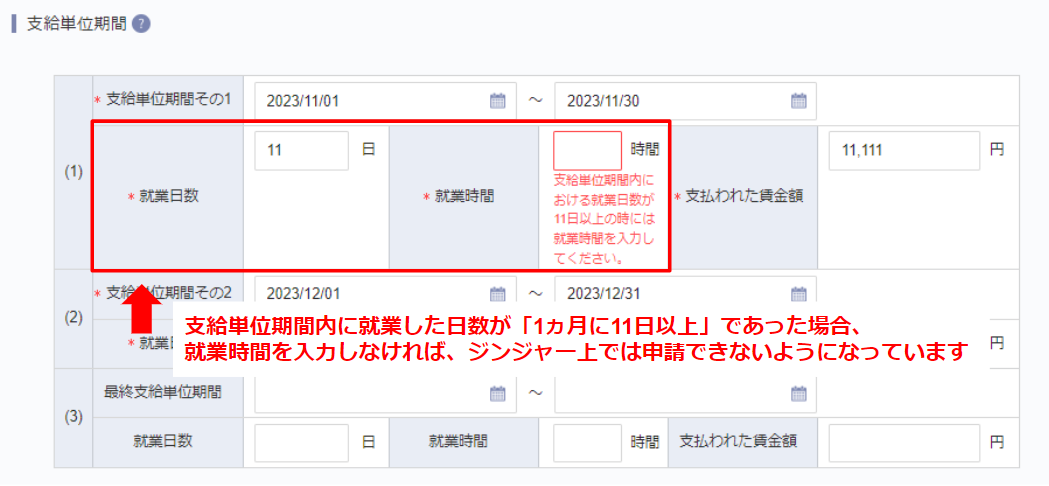Click the 支払われた賃金額 field showing 11,111
1049x486 pixels.
[x=903, y=151]
